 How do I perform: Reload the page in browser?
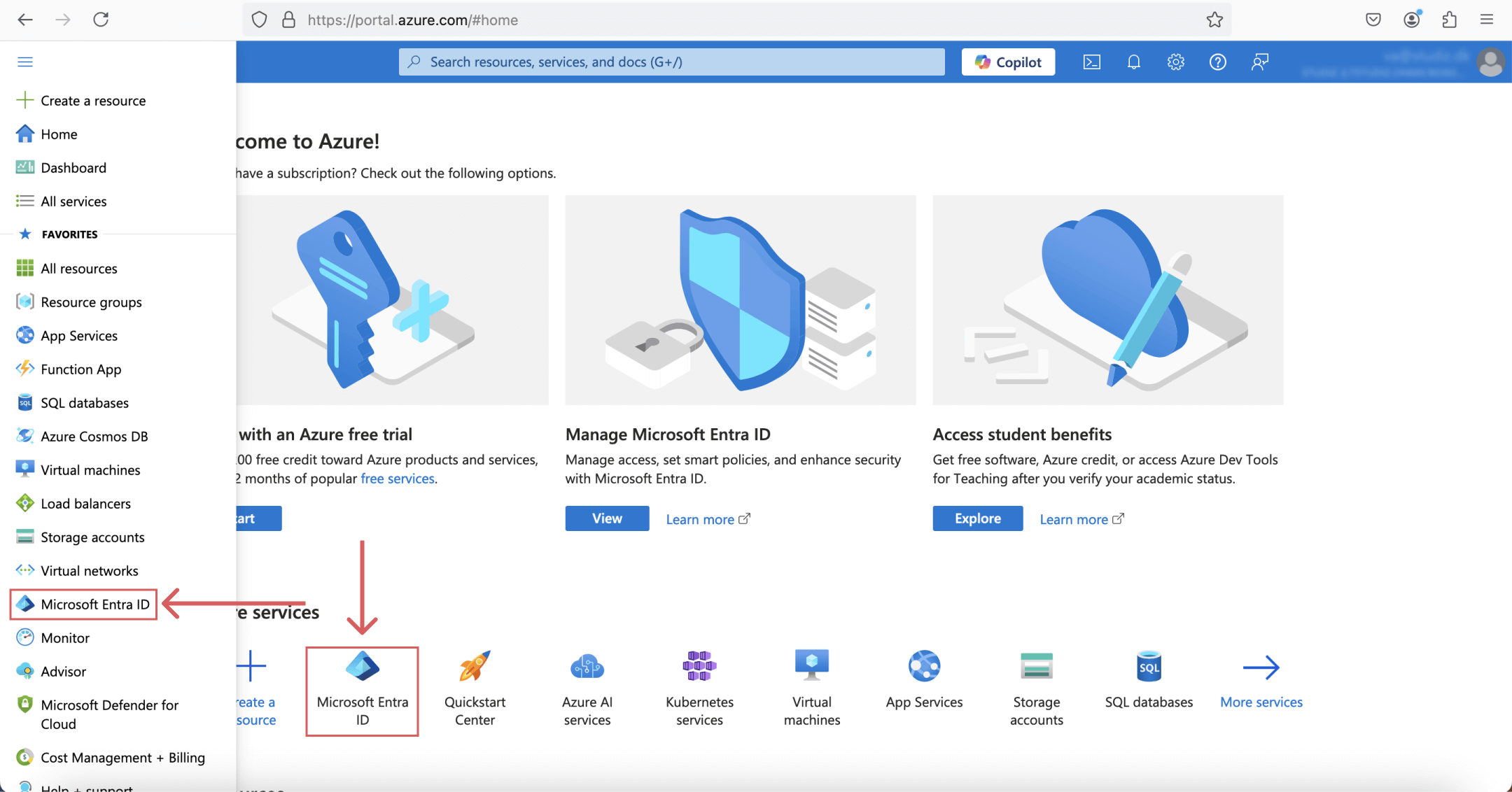coord(101,20)
